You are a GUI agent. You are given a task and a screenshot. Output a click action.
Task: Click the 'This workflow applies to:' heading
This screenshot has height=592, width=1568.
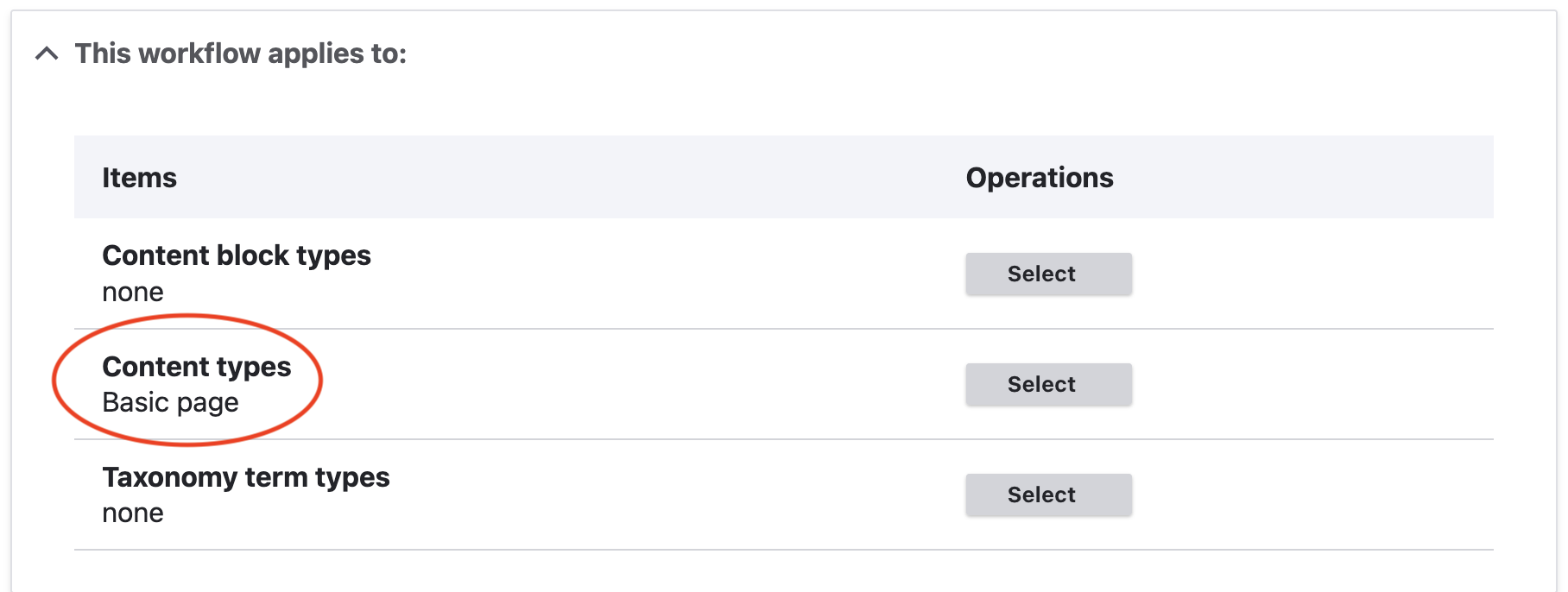click(x=240, y=54)
